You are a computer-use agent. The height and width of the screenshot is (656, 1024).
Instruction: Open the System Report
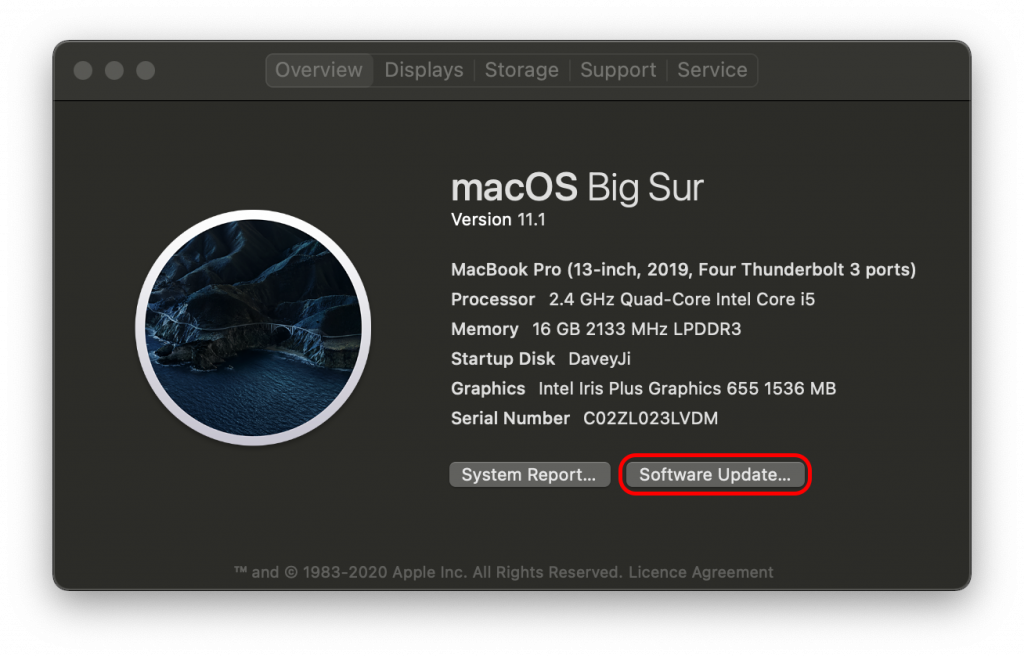tap(530, 474)
